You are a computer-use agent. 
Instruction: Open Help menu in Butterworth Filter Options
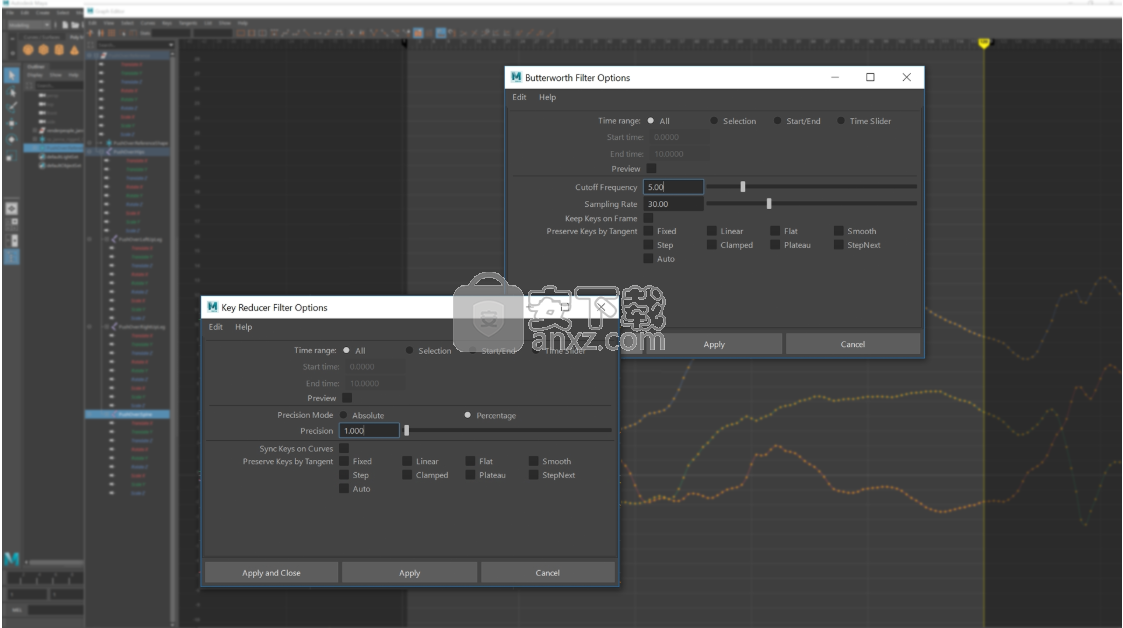click(x=547, y=97)
